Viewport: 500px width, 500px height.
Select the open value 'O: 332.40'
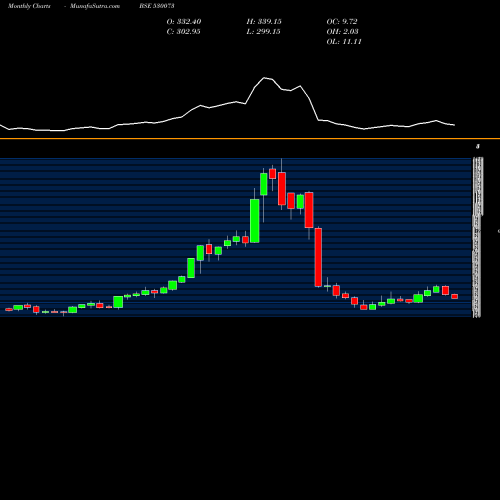184,22
